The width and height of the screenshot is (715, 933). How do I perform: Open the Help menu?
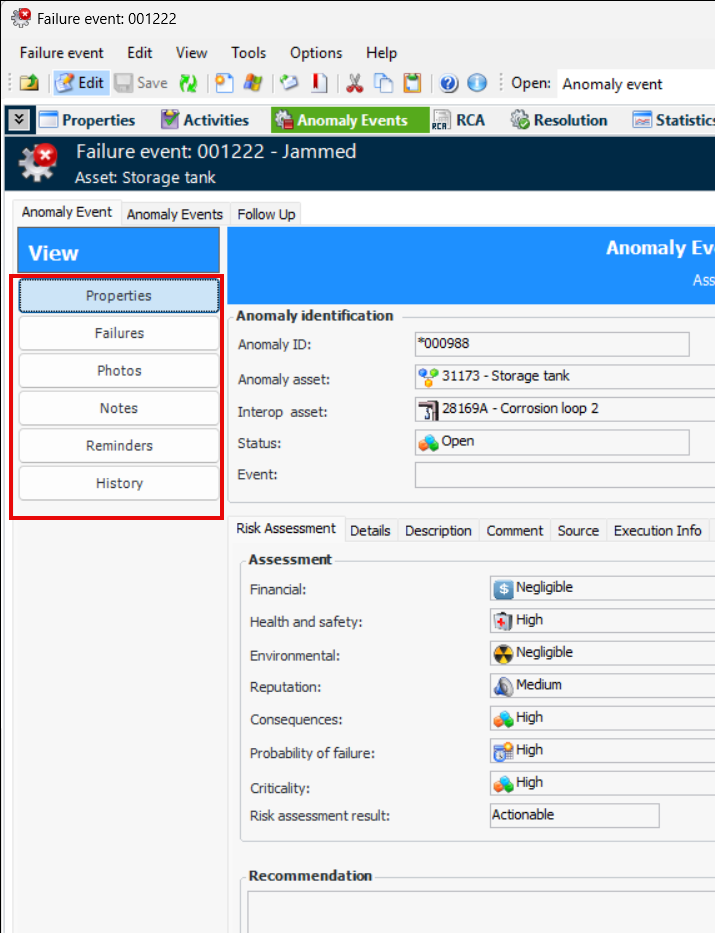381,53
